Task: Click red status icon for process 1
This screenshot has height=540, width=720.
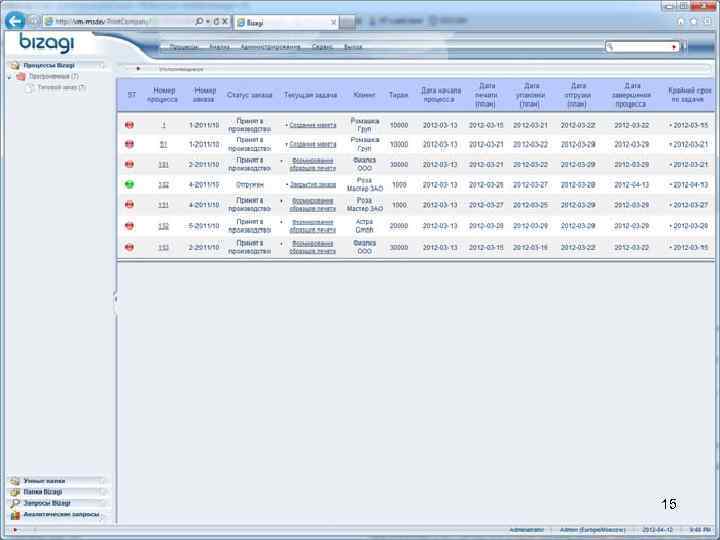Action: point(129,124)
